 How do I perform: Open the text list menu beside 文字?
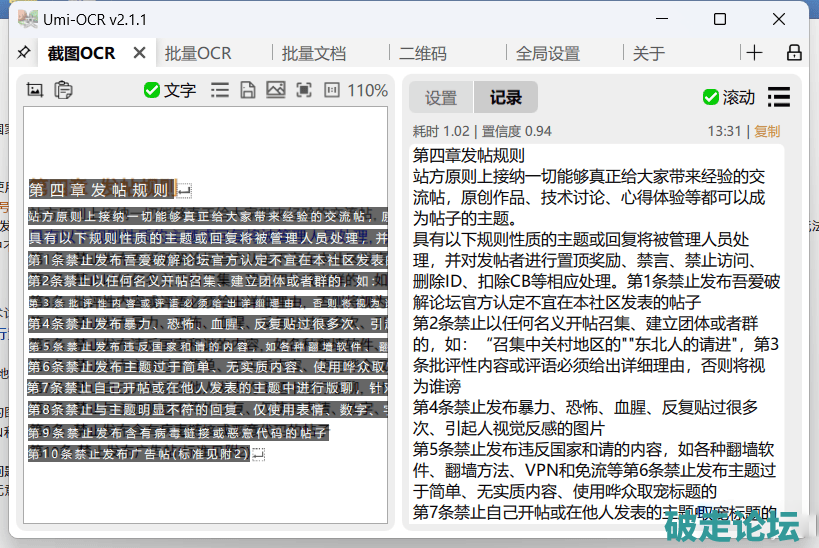point(219,90)
